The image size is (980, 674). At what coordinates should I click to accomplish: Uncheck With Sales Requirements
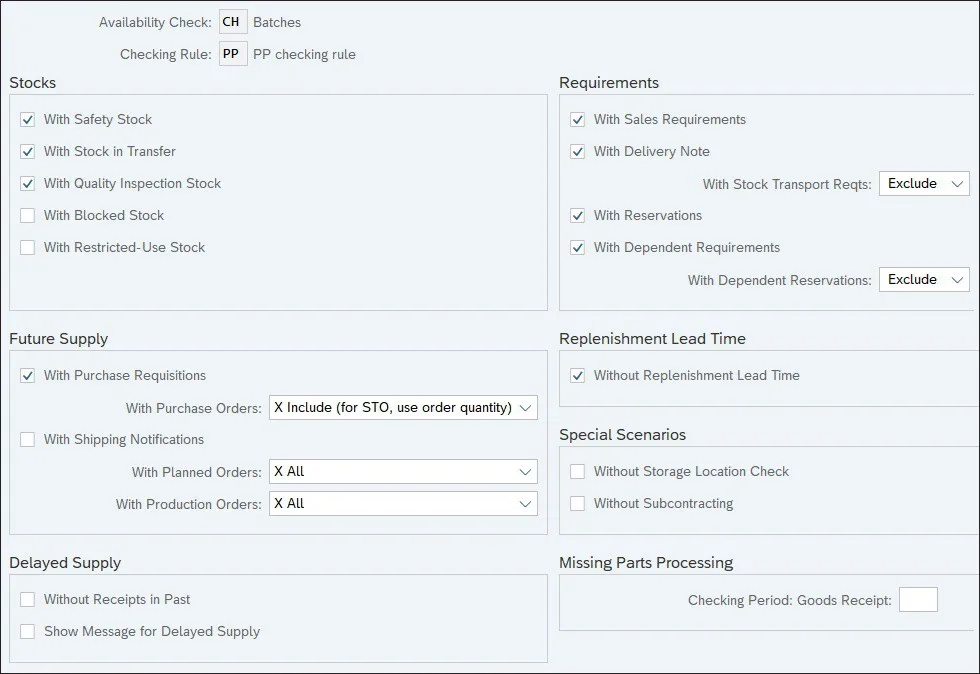click(577, 120)
